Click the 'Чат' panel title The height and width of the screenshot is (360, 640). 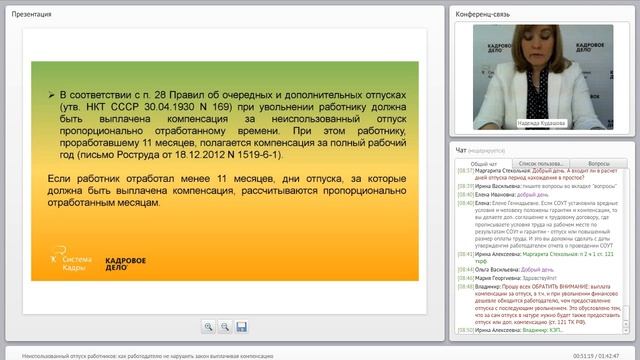(461, 150)
